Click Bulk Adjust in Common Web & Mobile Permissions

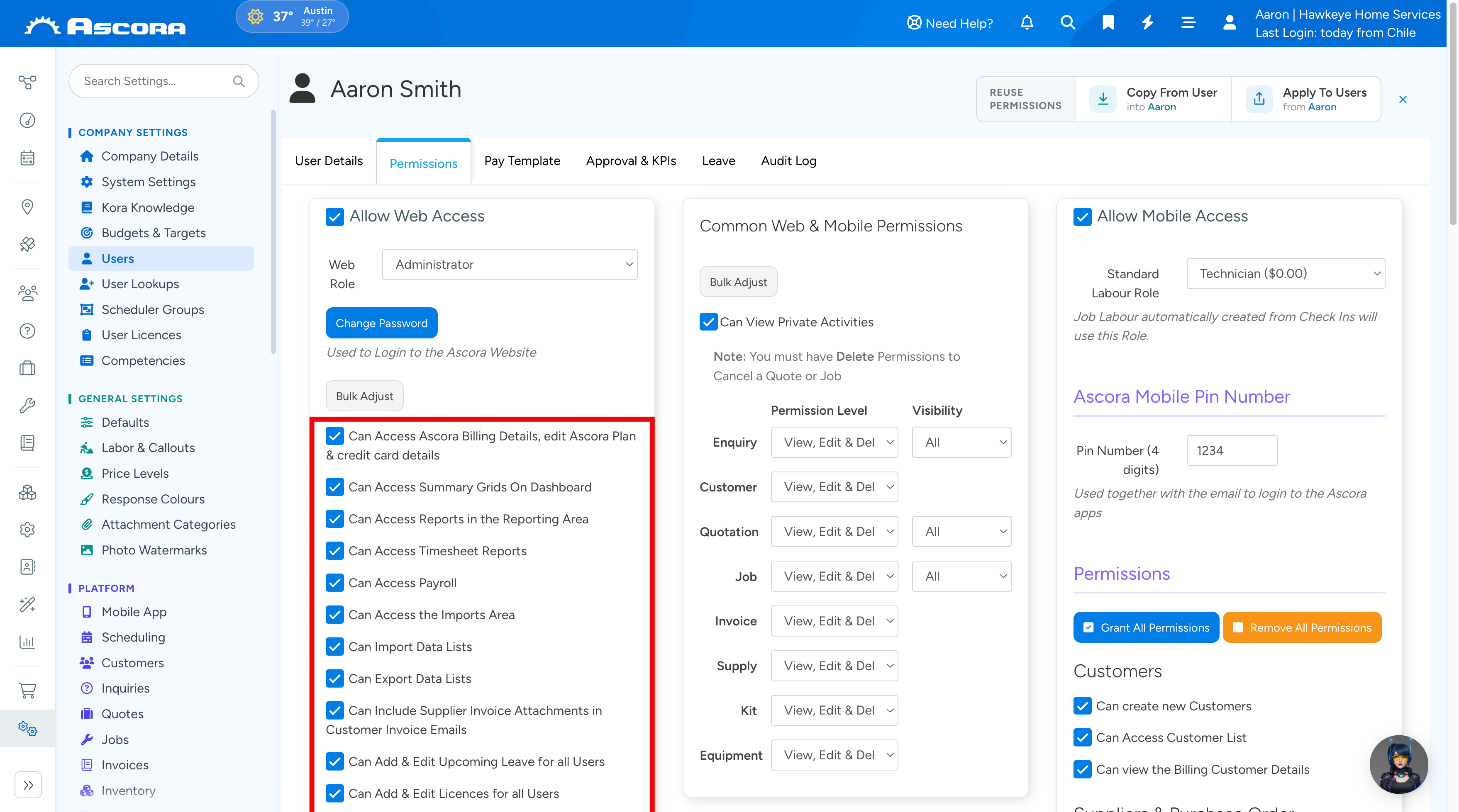(738, 282)
